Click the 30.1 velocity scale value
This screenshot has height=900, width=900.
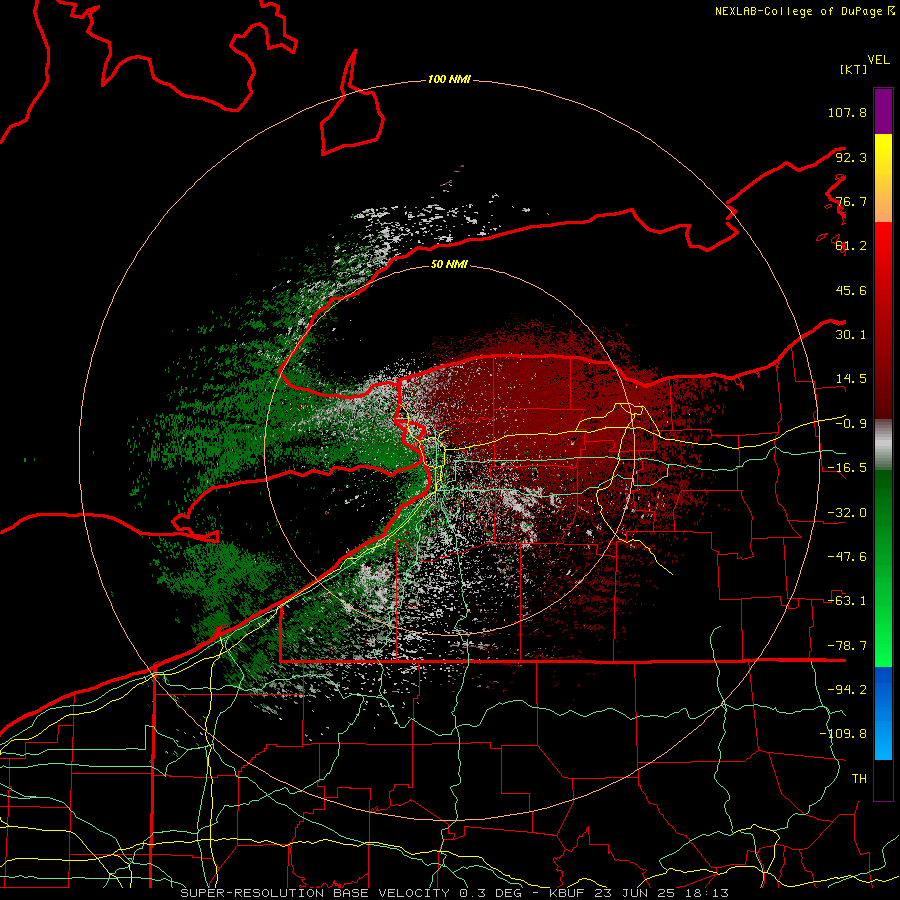(x=851, y=335)
